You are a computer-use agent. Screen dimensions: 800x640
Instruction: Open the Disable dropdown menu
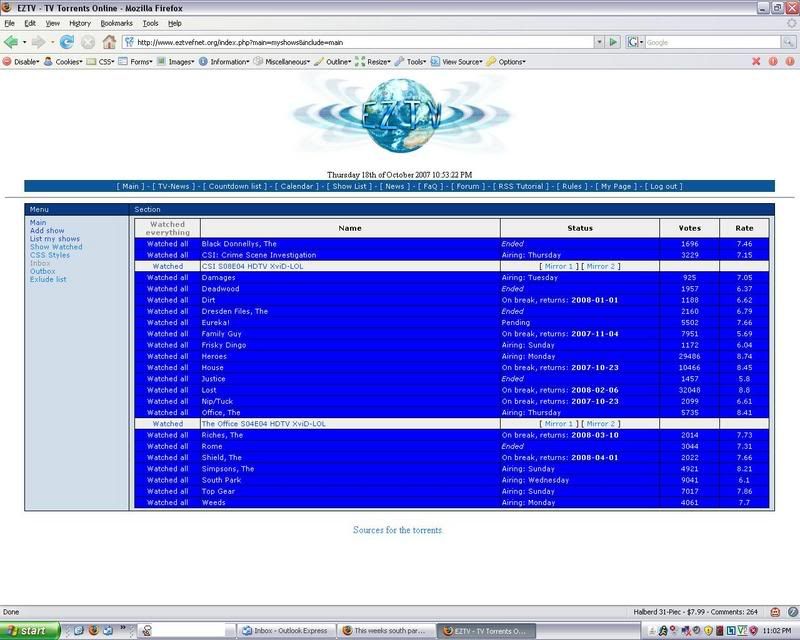pos(27,62)
